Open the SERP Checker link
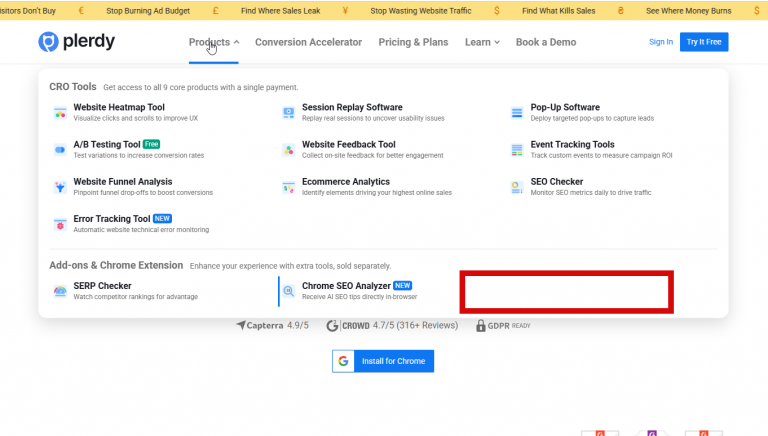768x436 pixels. [102, 286]
